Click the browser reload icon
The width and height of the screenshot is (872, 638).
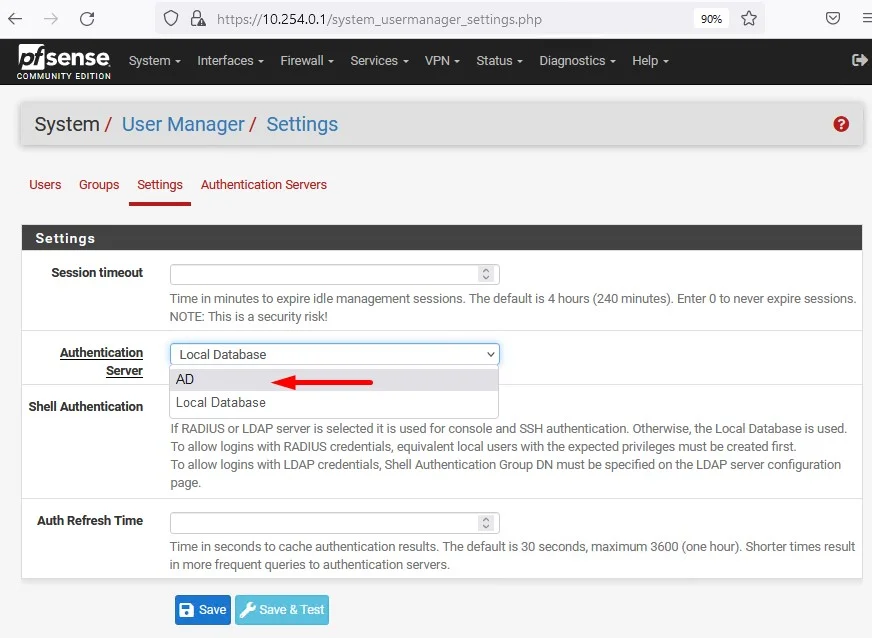click(x=87, y=19)
